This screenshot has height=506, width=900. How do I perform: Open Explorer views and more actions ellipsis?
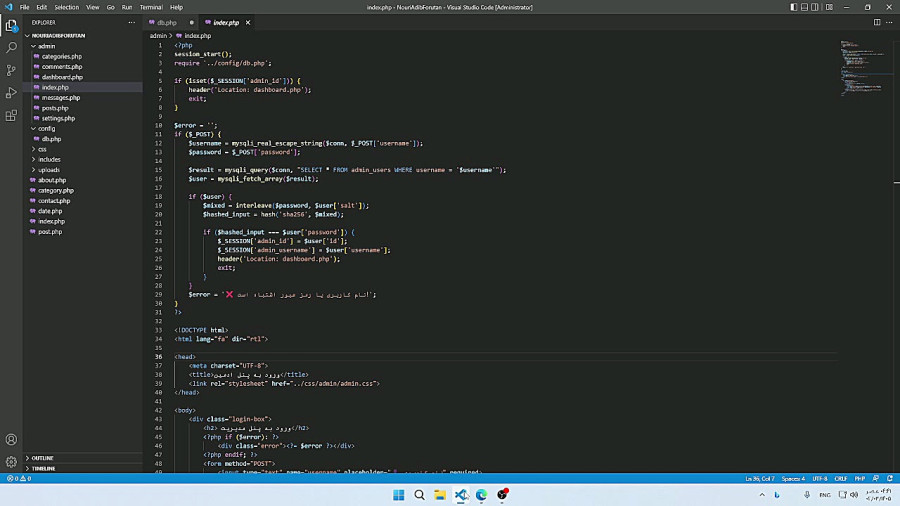point(131,22)
